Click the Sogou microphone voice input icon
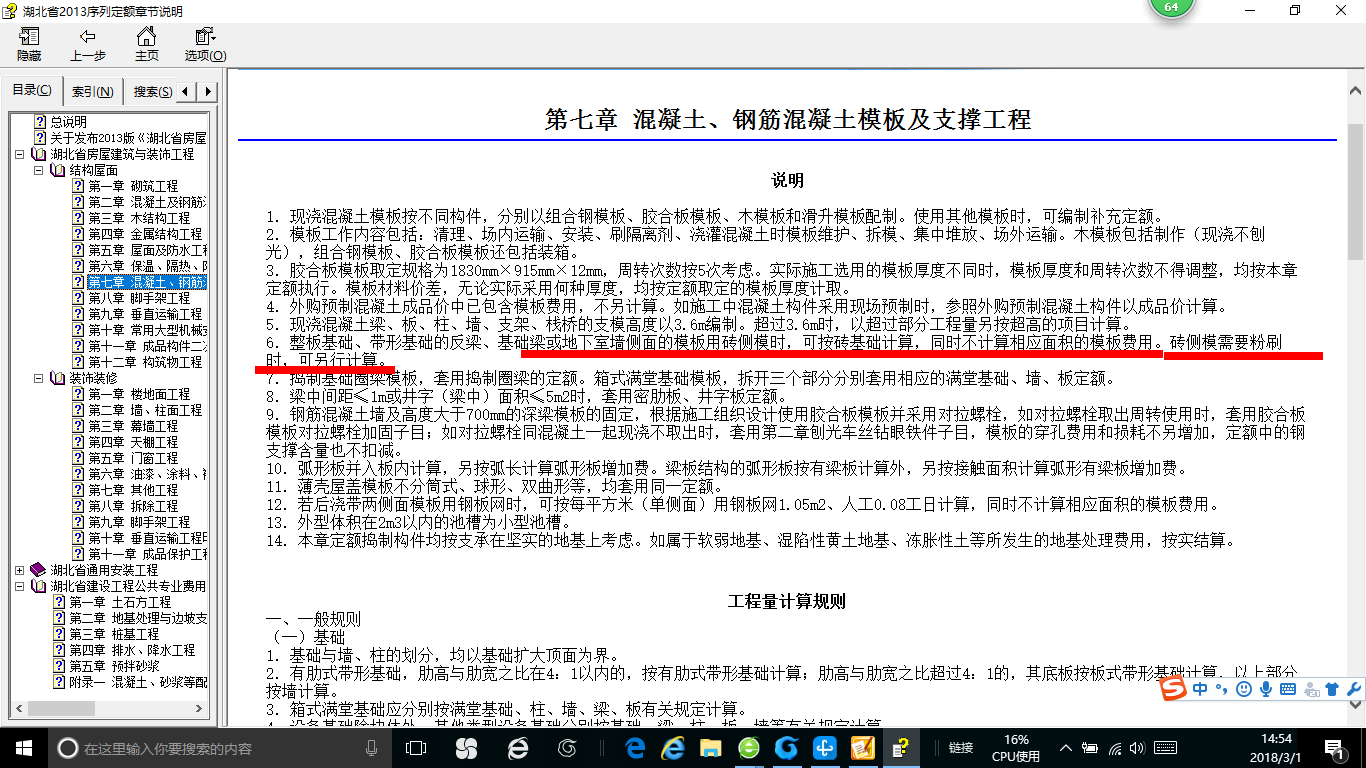The height and width of the screenshot is (768, 1366). pyautogui.click(x=1265, y=689)
